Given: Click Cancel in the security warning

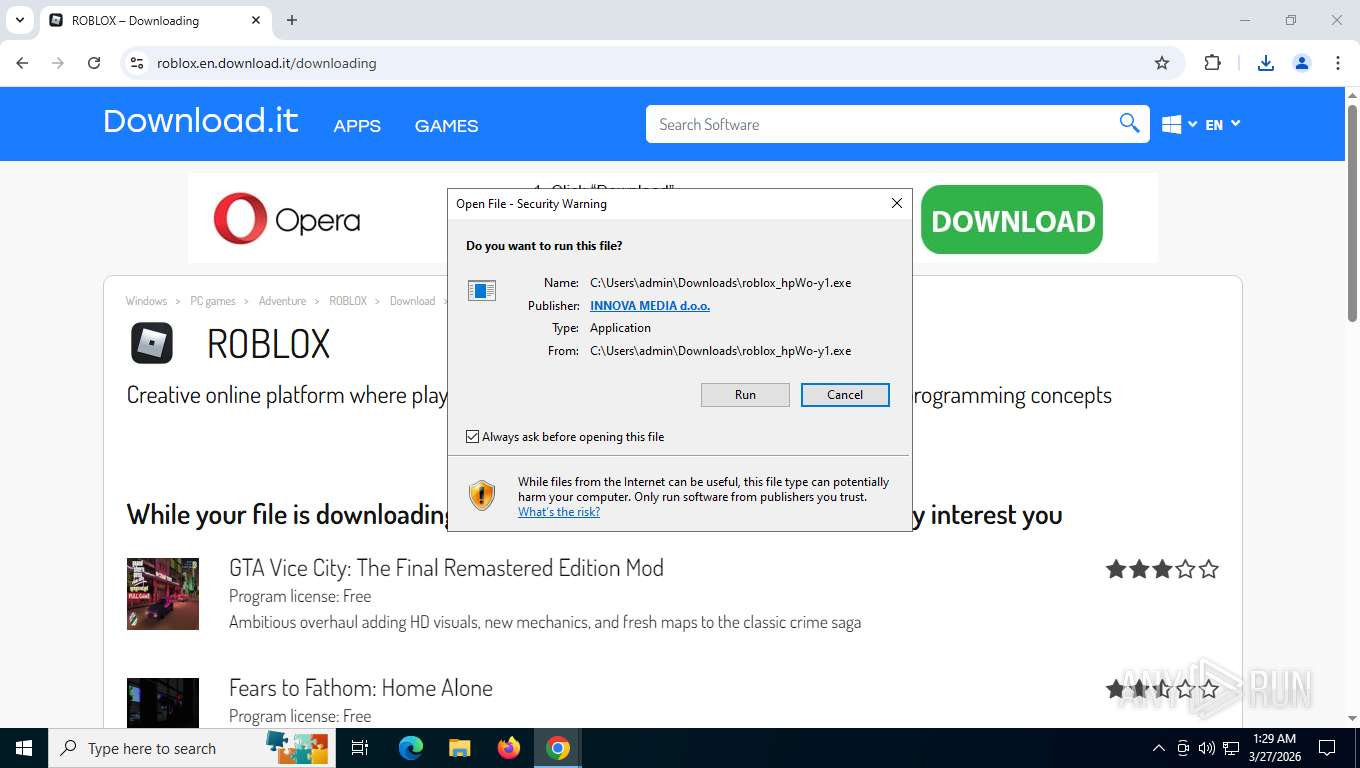Looking at the screenshot, I should point(845,395).
